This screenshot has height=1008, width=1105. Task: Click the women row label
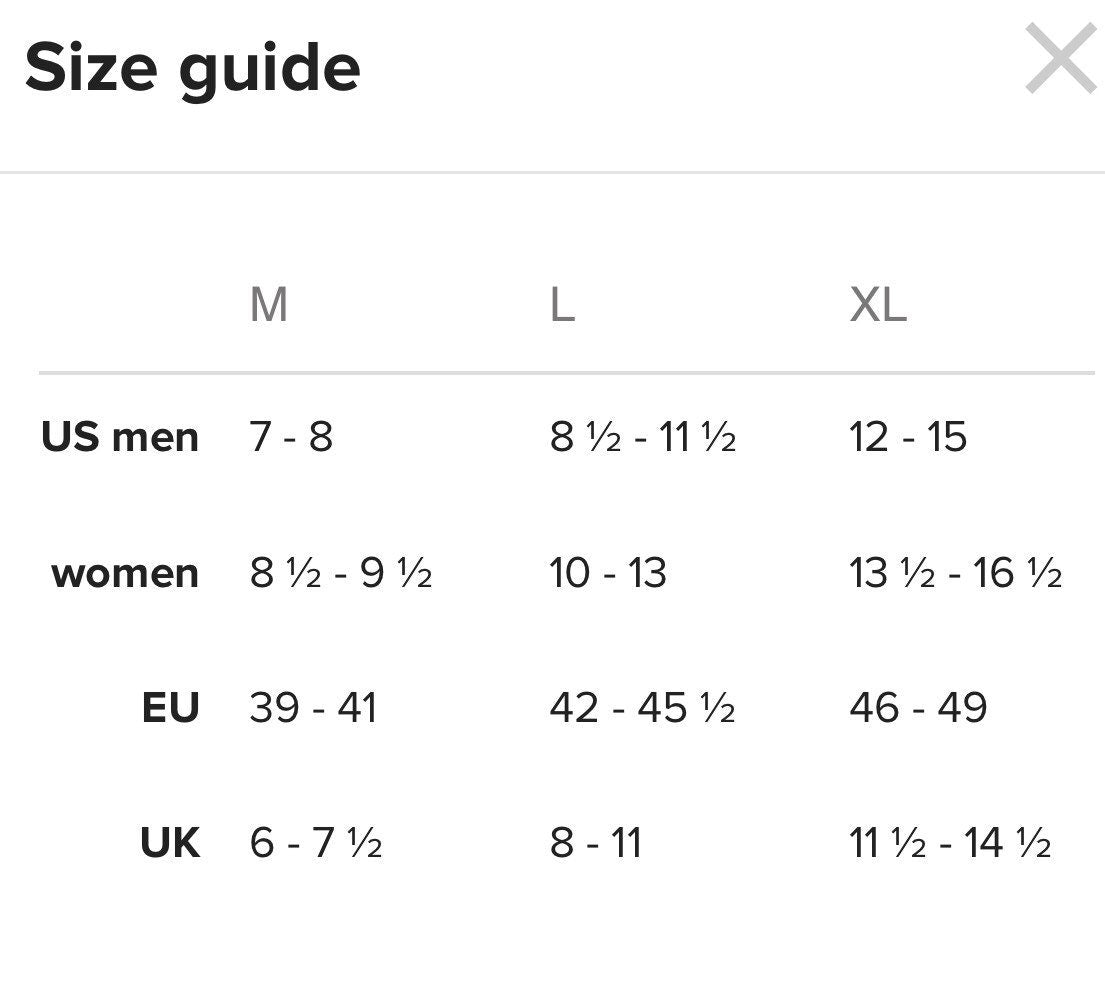pos(125,572)
